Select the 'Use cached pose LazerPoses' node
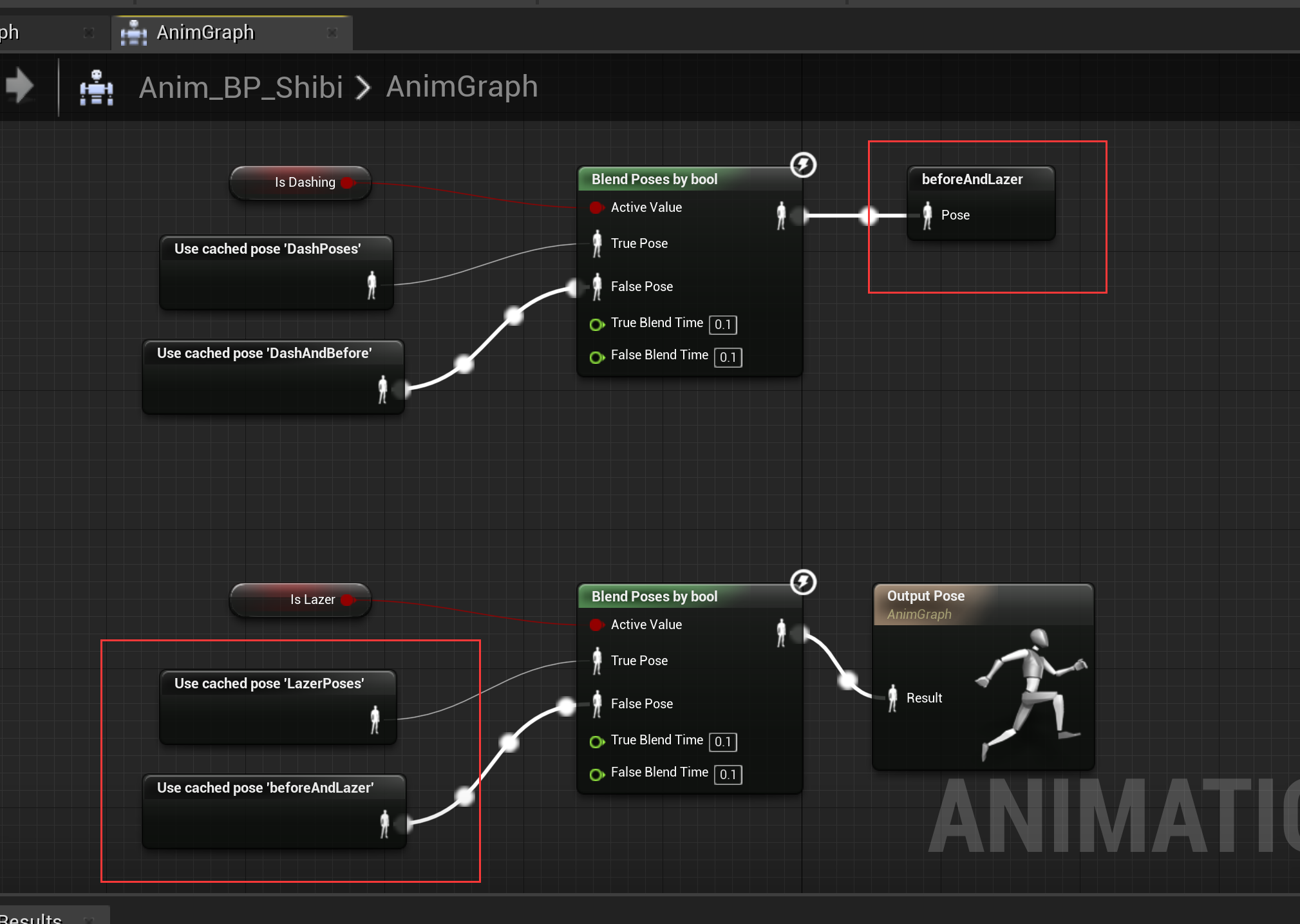This screenshot has width=1300, height=924. click(277, 684)
